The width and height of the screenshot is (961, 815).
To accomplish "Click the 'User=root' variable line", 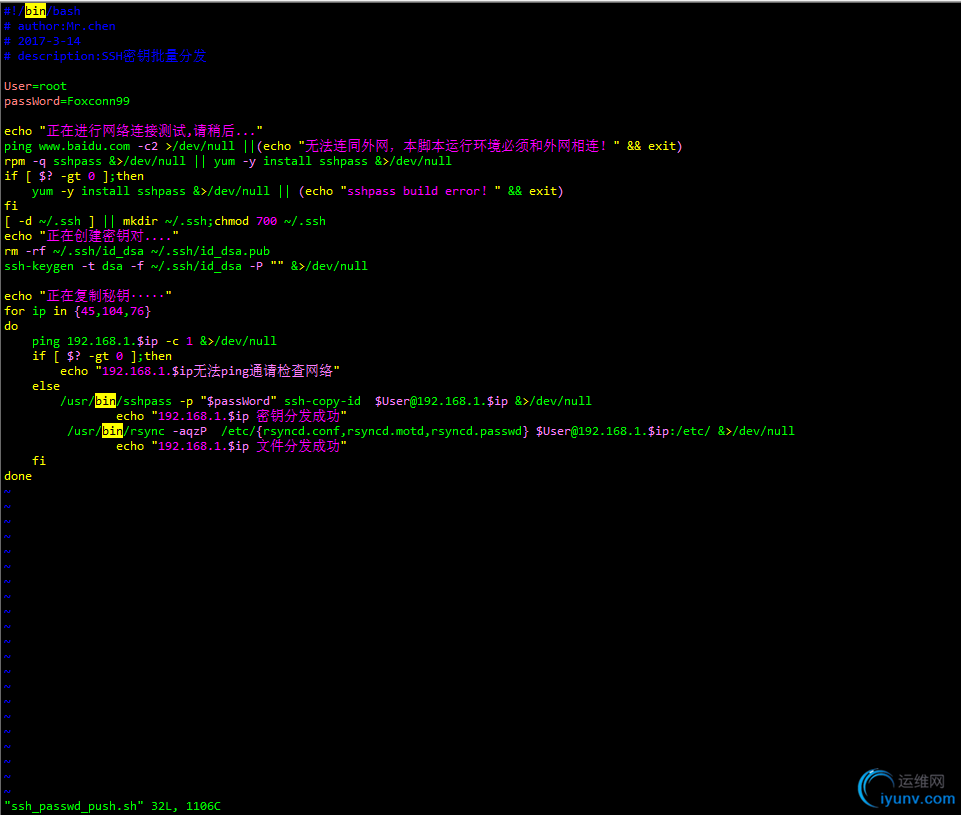I will click(35, 86).
